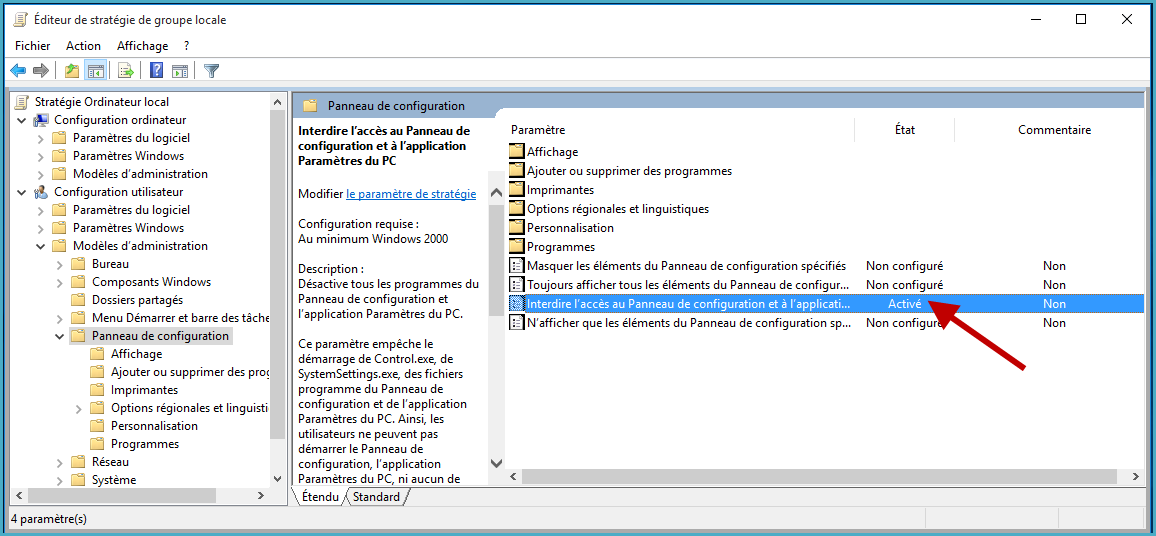This screenshot has width=1156, height=536.
Task: Expand the Bureau tree node
Action: [x=60, y=264]
